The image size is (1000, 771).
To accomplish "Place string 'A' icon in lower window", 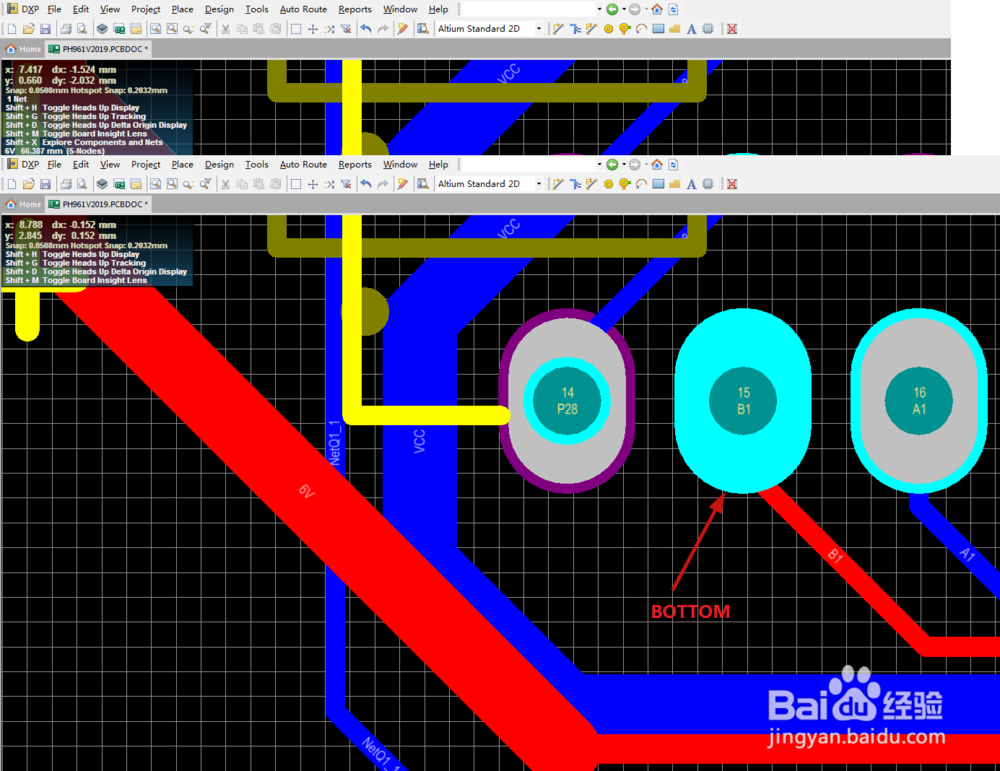I will click(x=691, y=184).
